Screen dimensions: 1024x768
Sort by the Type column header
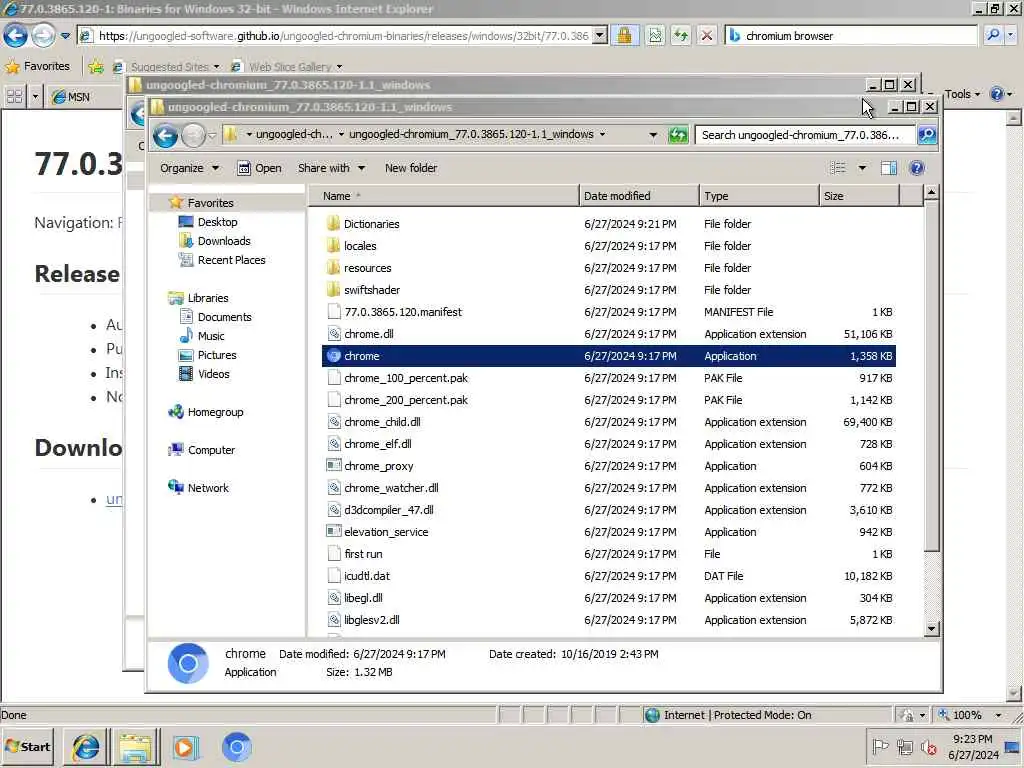(x=759, y=196)
